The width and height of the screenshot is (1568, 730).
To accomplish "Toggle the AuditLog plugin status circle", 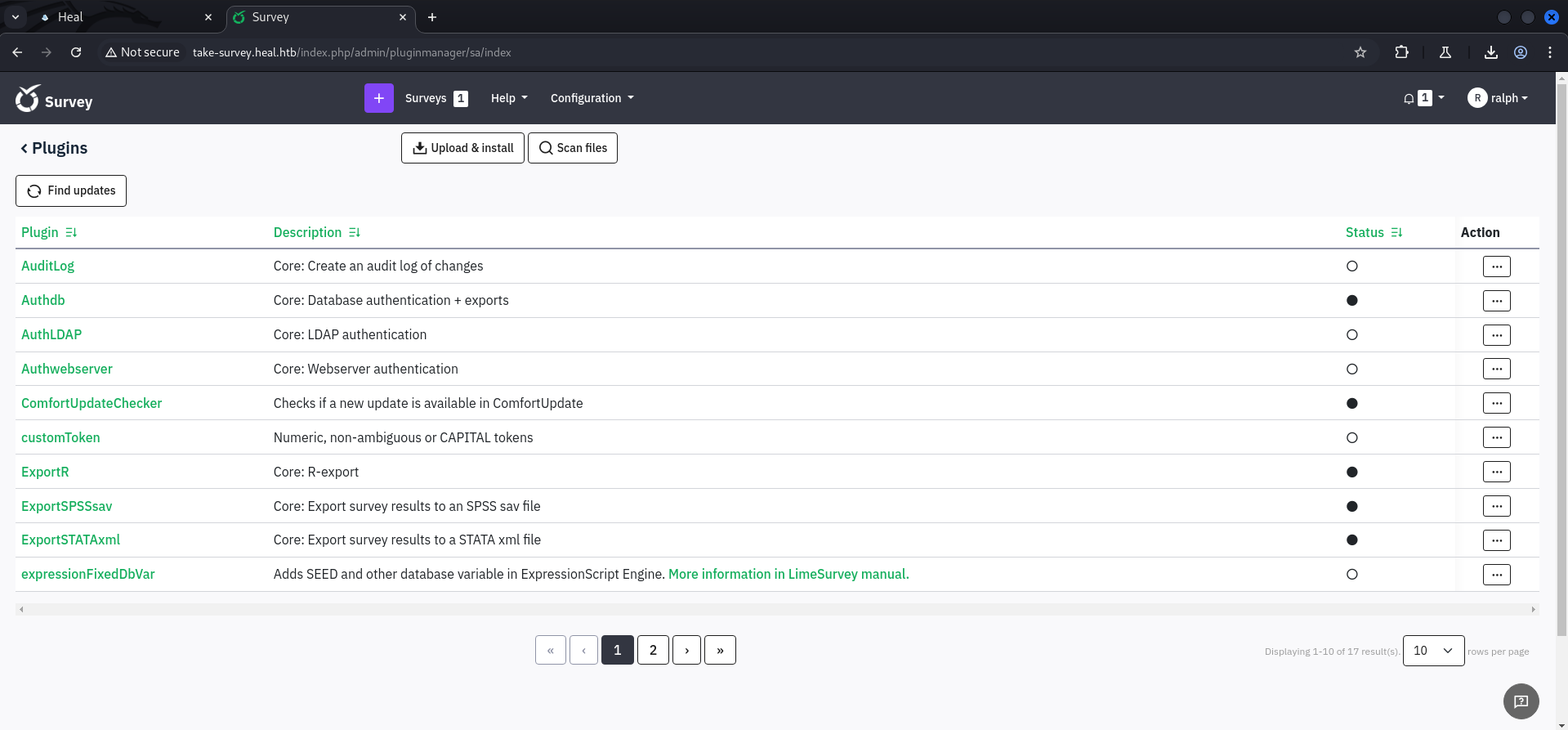I will point(1351,266).
